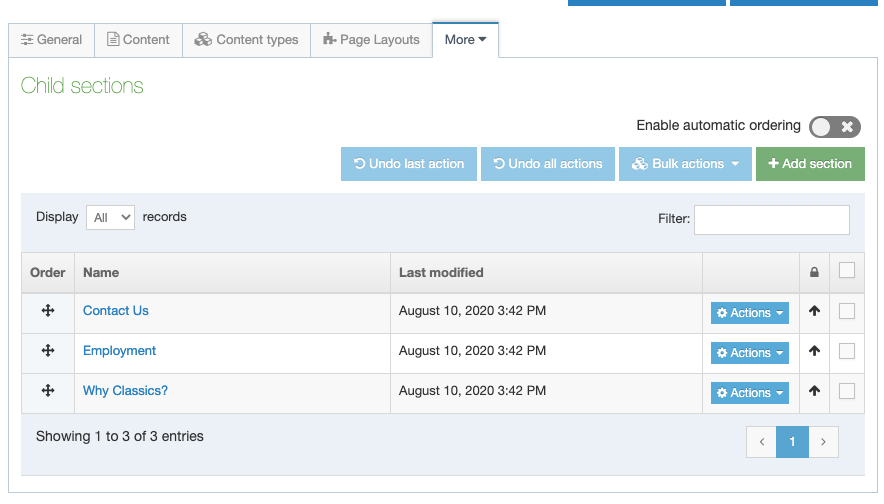Click the lock icon column header
Viewport: 884px width, 504px height.
coord(814,272)
